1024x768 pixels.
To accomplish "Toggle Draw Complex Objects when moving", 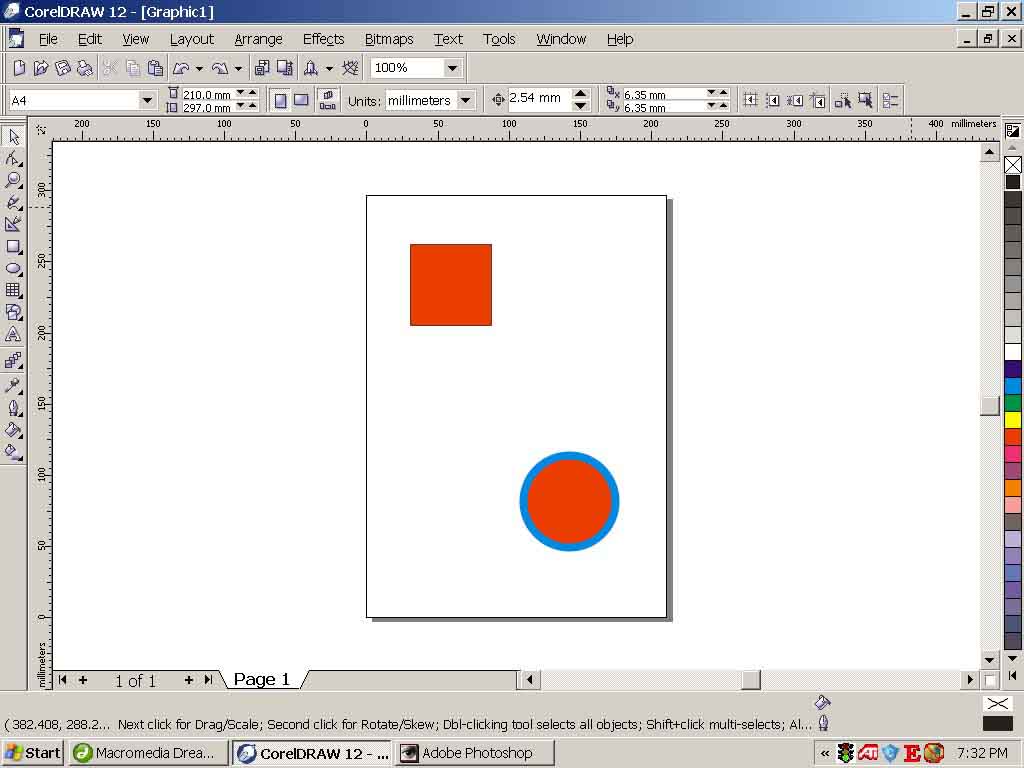I will (x=842, y=101).
